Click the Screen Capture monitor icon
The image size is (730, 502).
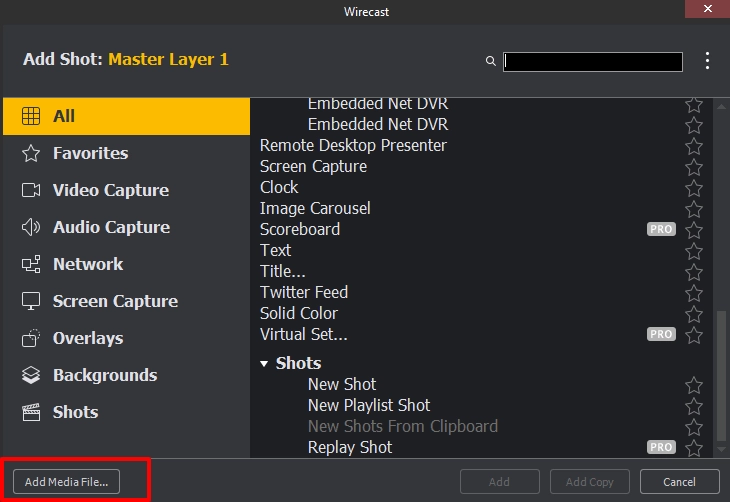point(31,301)
